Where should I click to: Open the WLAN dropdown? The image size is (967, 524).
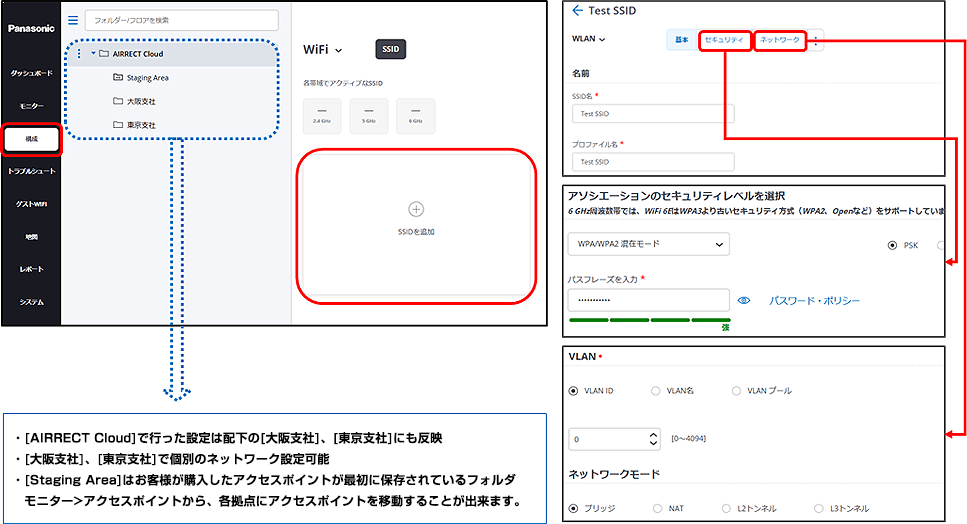[588, 39]
